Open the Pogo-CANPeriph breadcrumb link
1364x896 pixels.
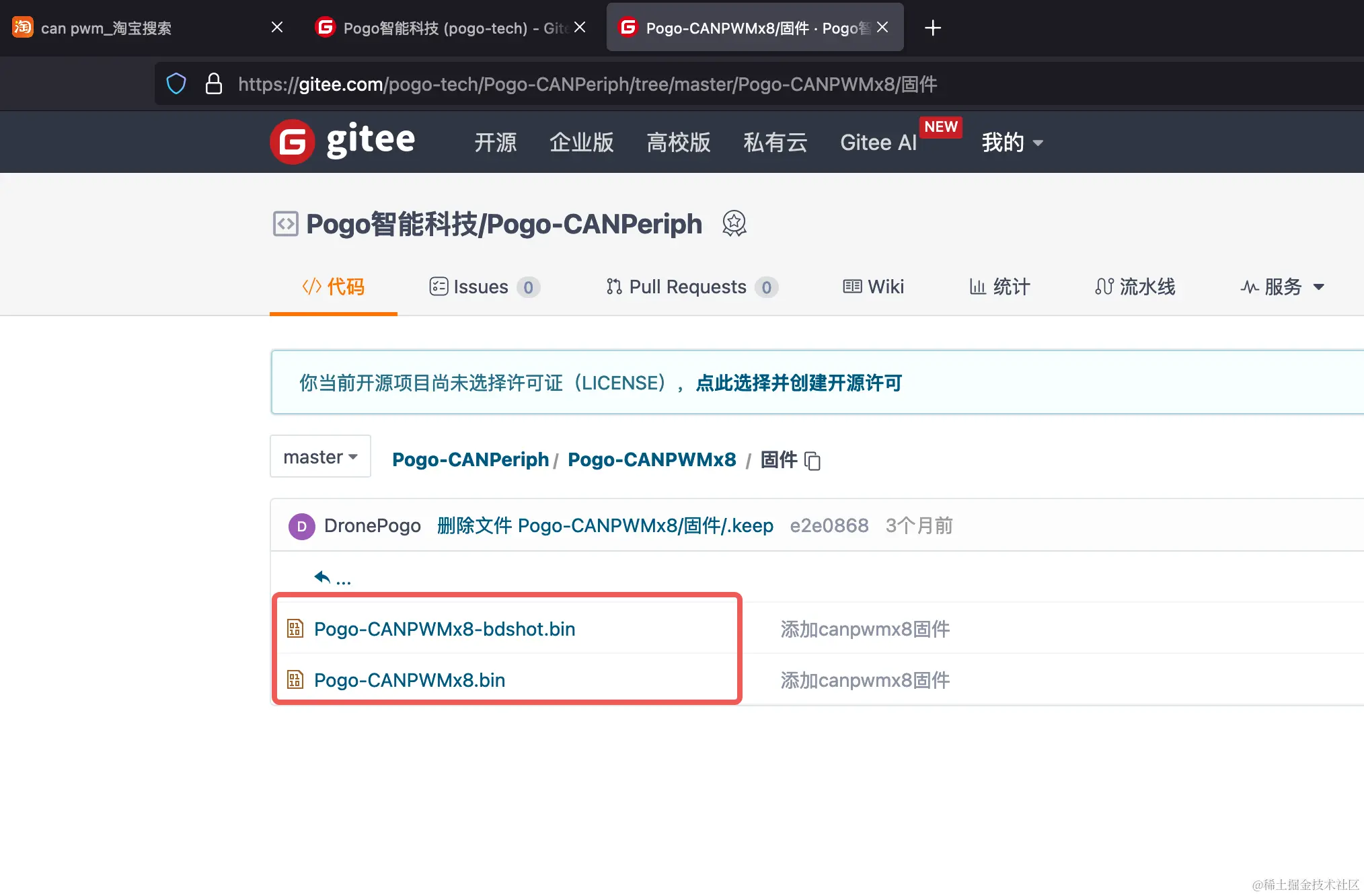point(469,459)
